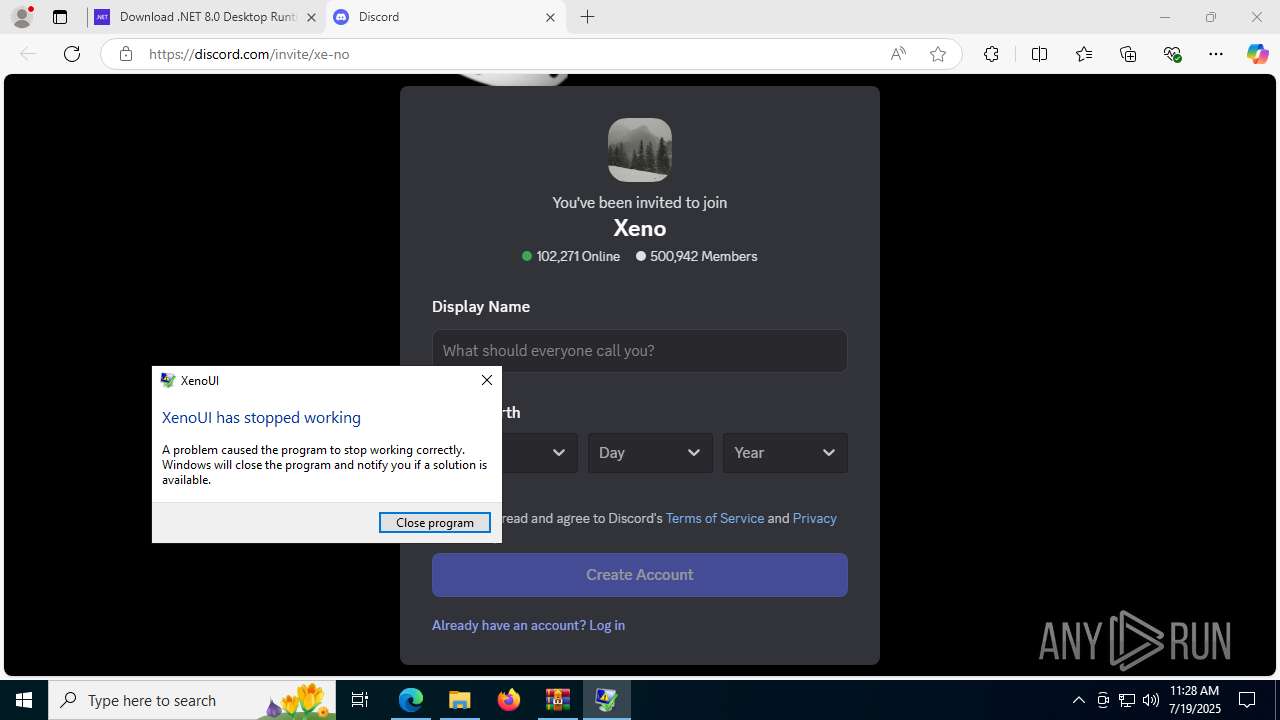Show hidden system tray icons chevron
The height and width of the screenshot is (720, 1280).
coord(1078,700)
